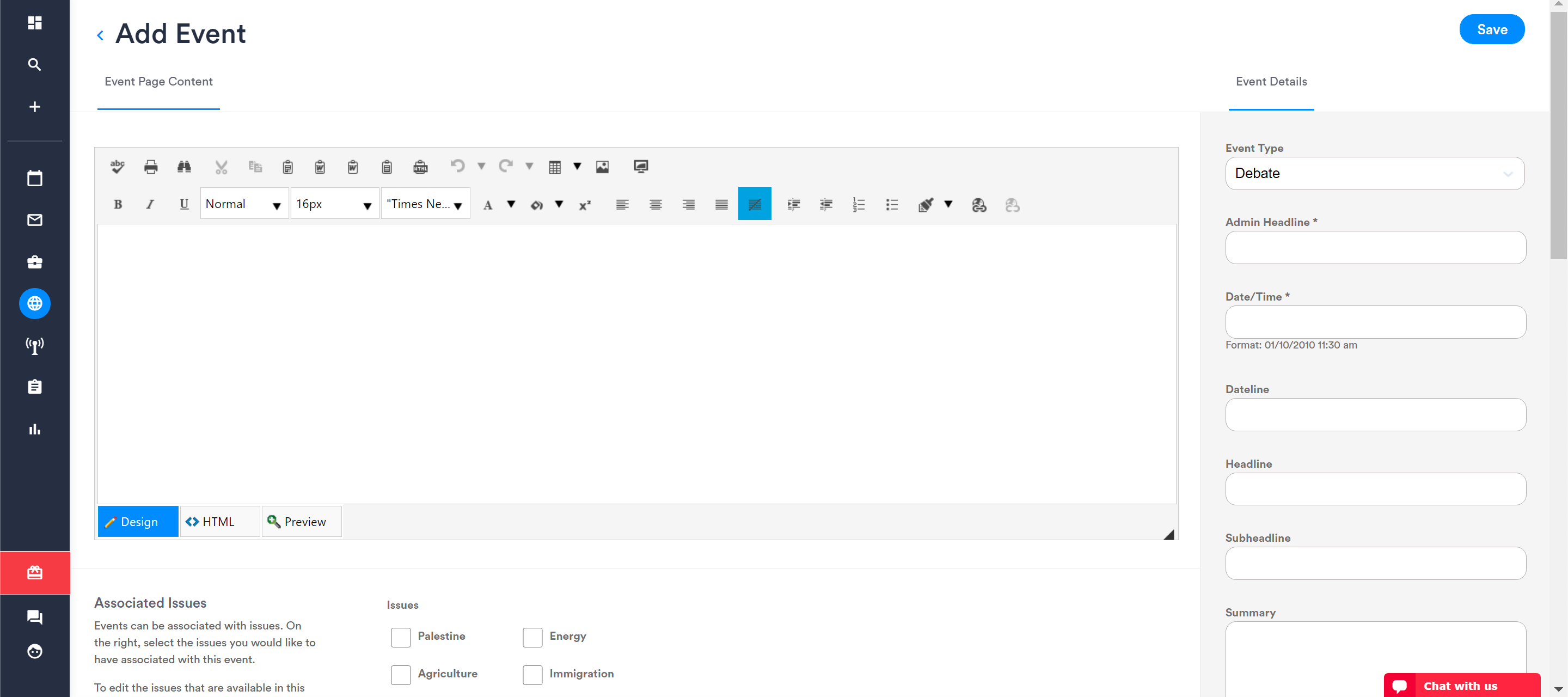Click the Paste HTML toolbar icon

click(420, 166)
